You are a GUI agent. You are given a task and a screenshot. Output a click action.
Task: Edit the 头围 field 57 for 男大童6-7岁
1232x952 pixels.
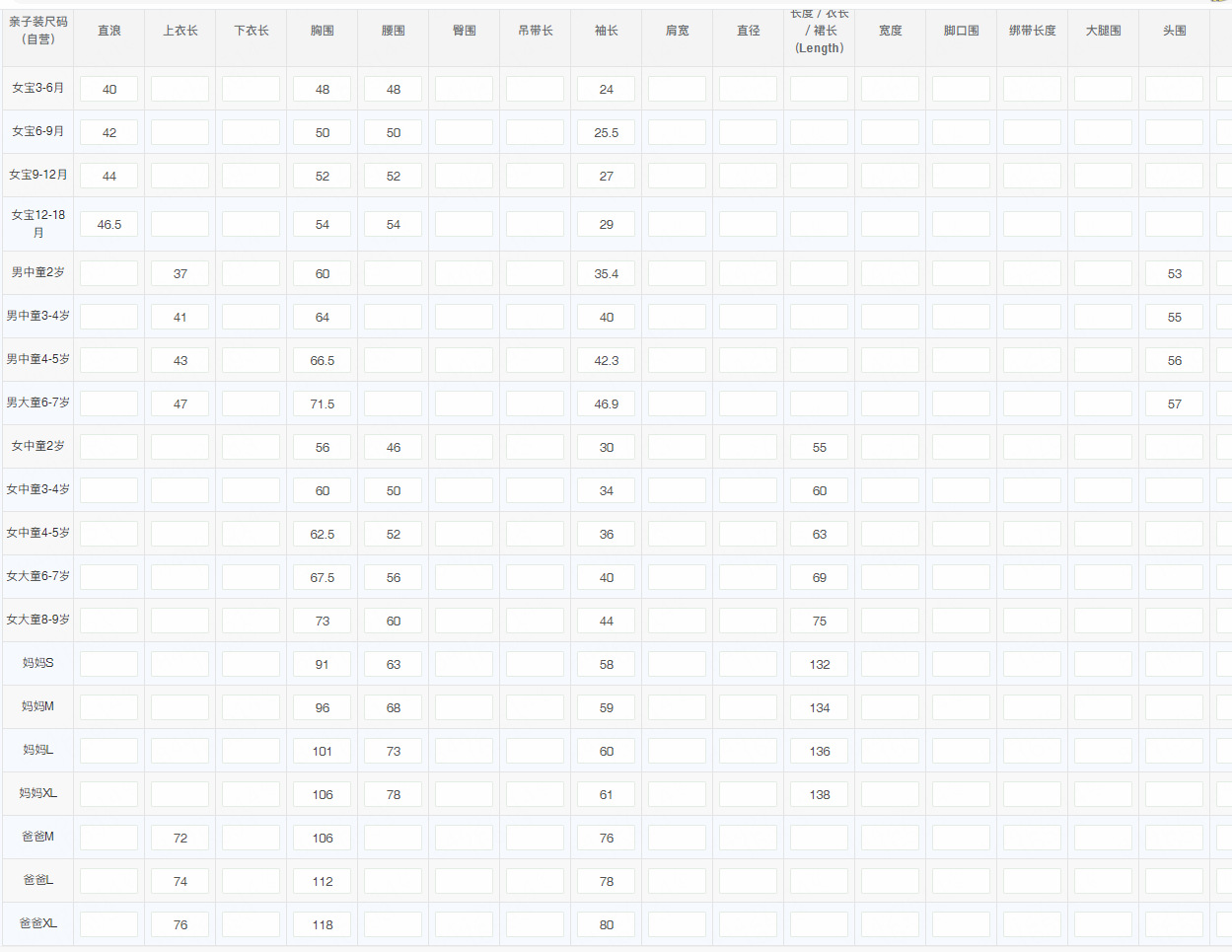click(x=1174, y=403)
